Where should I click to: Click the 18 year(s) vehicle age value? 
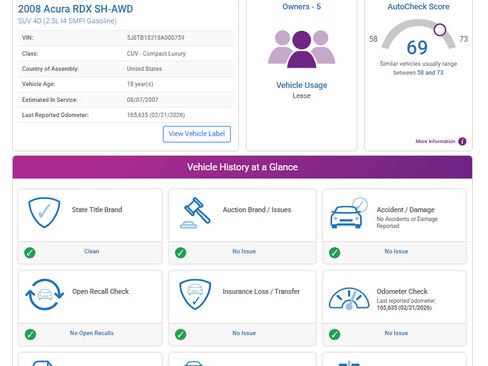[140, 84]
